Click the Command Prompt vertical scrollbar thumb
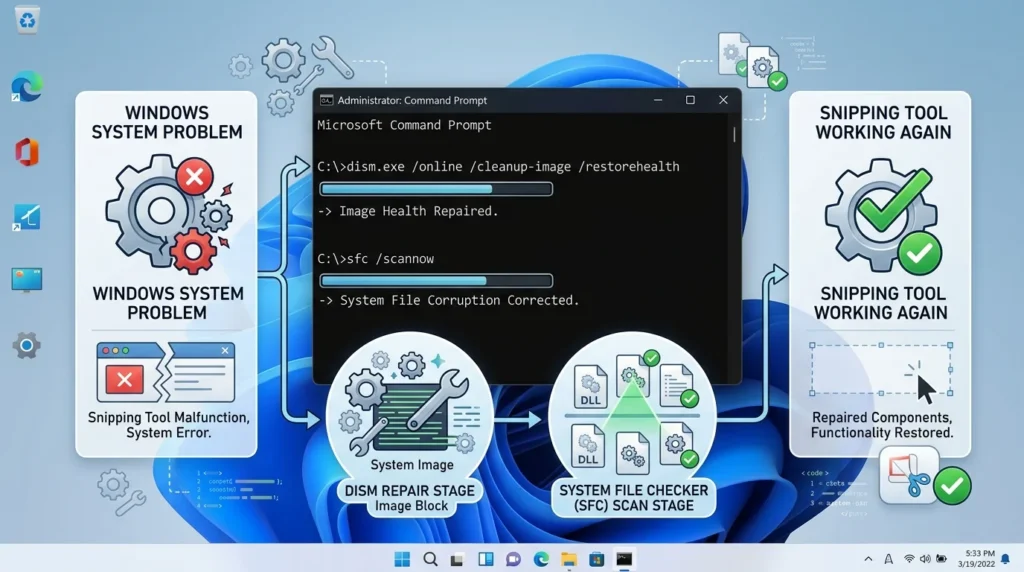 [x=735, y=135]
